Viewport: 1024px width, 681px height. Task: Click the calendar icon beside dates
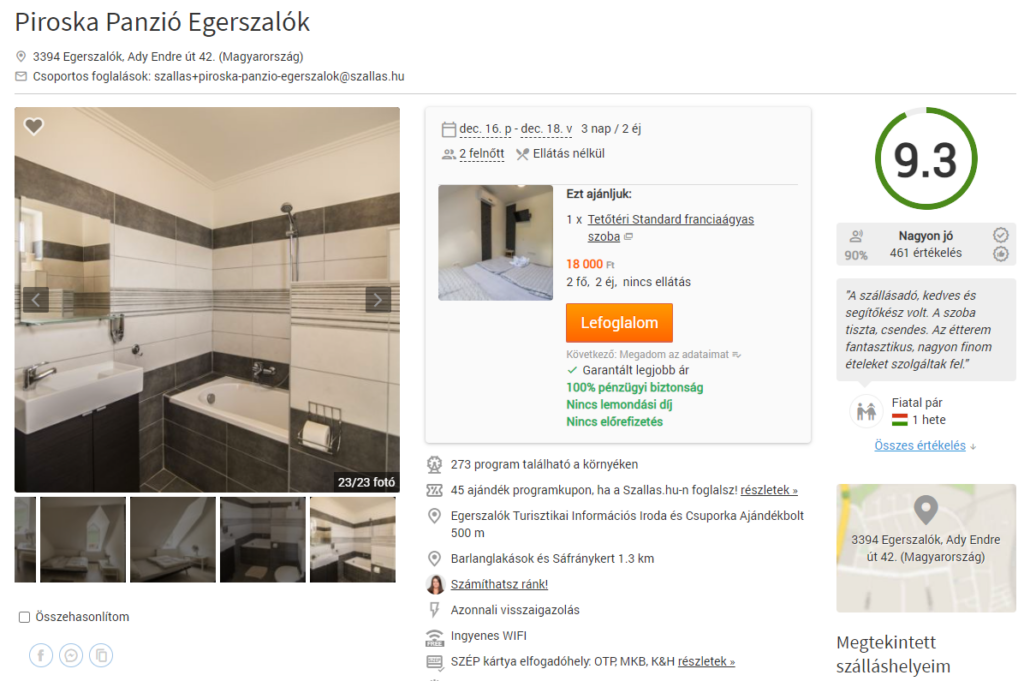[449, 129]
